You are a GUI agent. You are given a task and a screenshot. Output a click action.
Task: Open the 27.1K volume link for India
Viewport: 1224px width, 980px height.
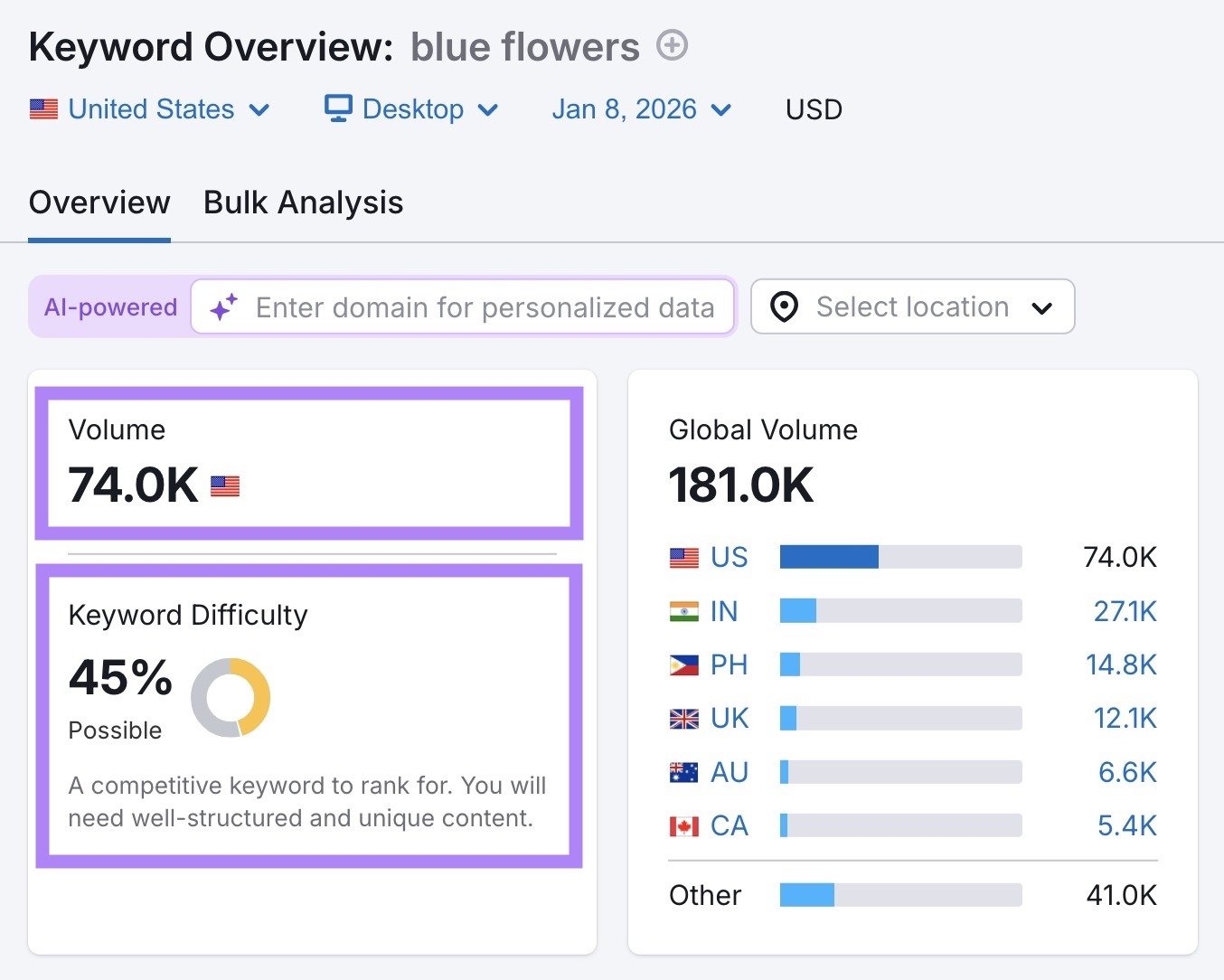coord(1125,611)
